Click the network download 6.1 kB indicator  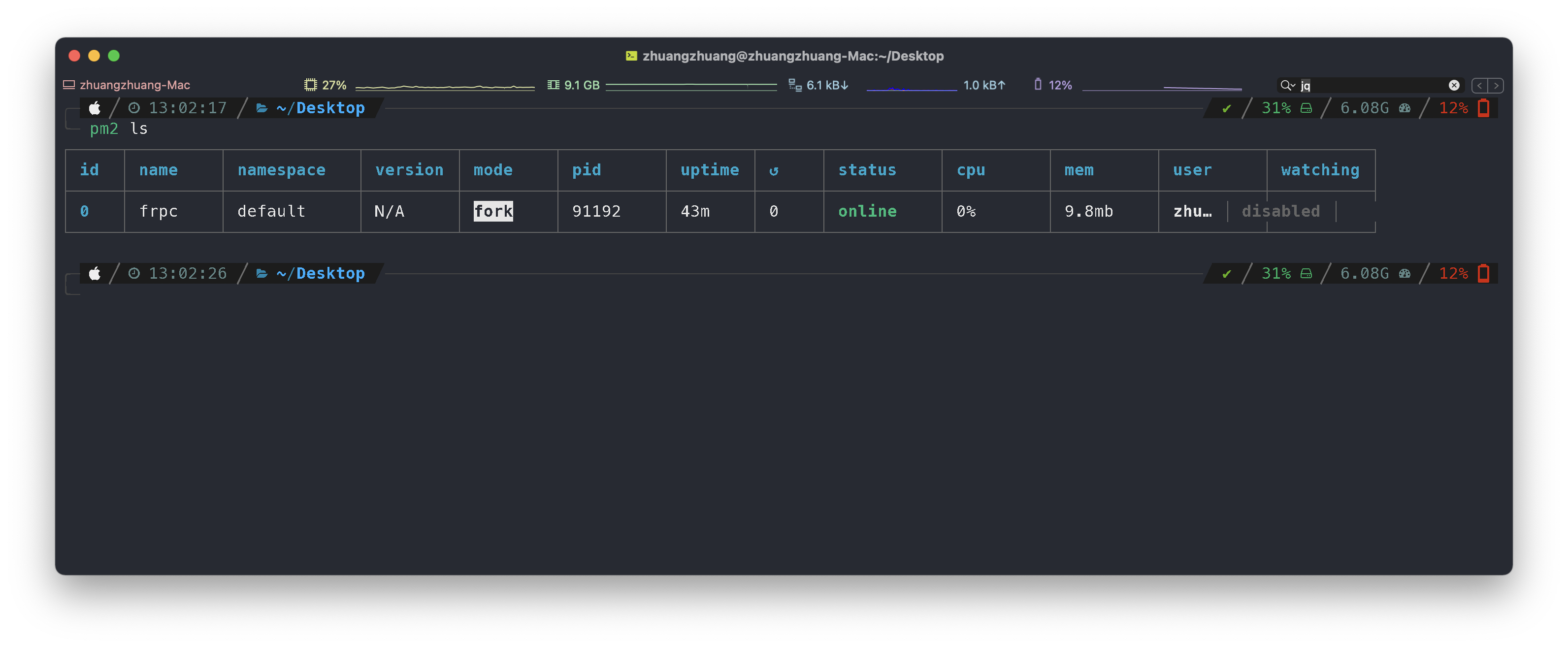pyautogui.click(x=818, y=85)
